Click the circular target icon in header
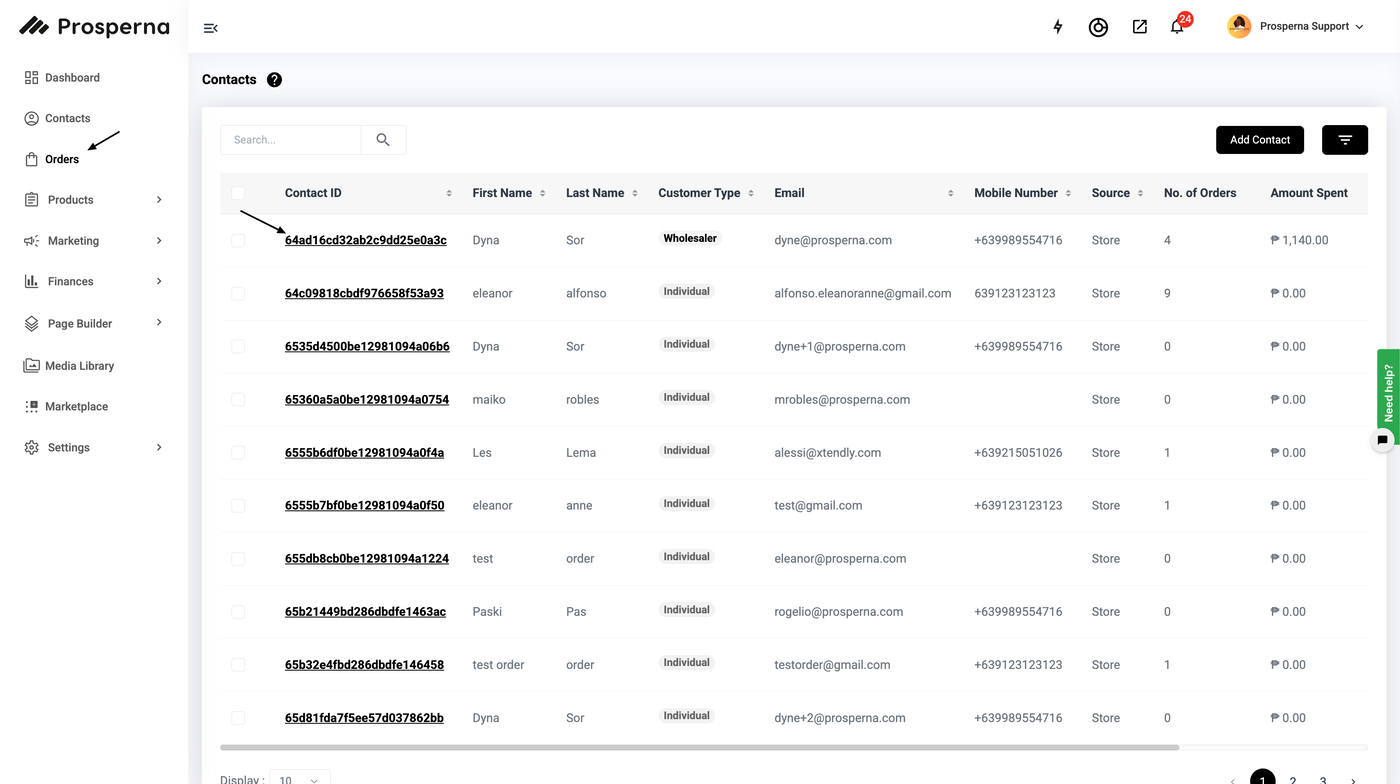The image size is (1400, 784). coord(1098,28)
